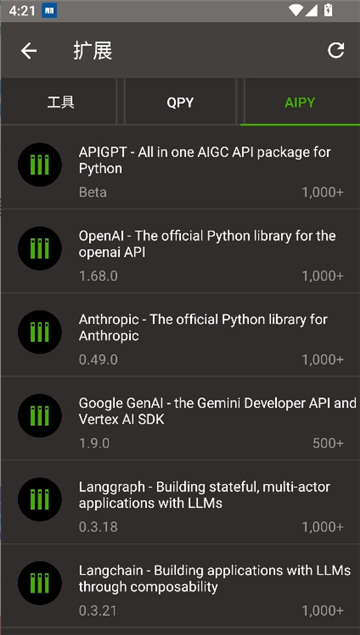Switch to the QPY tab

(x=180, y=102)
